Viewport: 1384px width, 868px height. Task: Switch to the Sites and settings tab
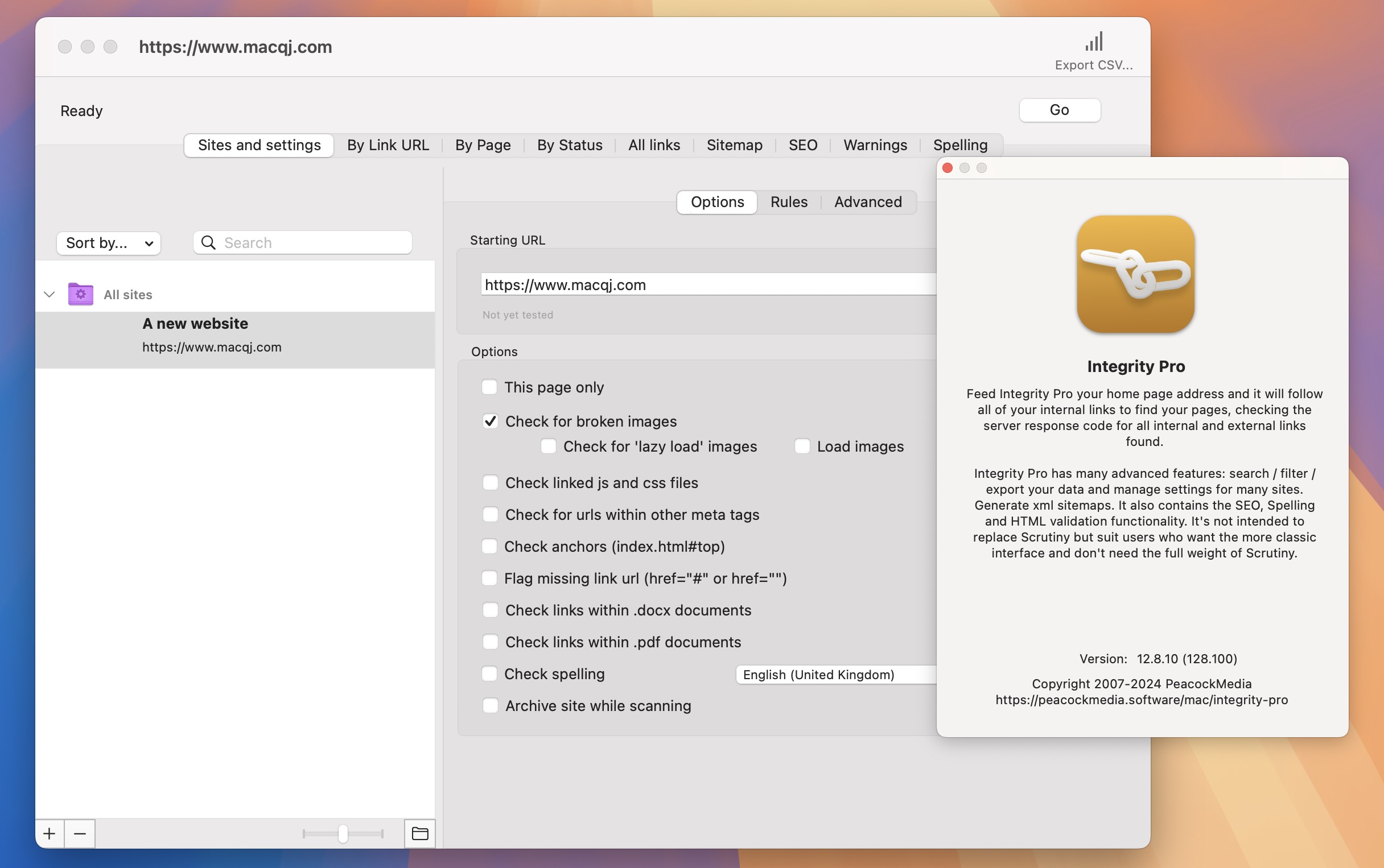[x=259, y=145]
